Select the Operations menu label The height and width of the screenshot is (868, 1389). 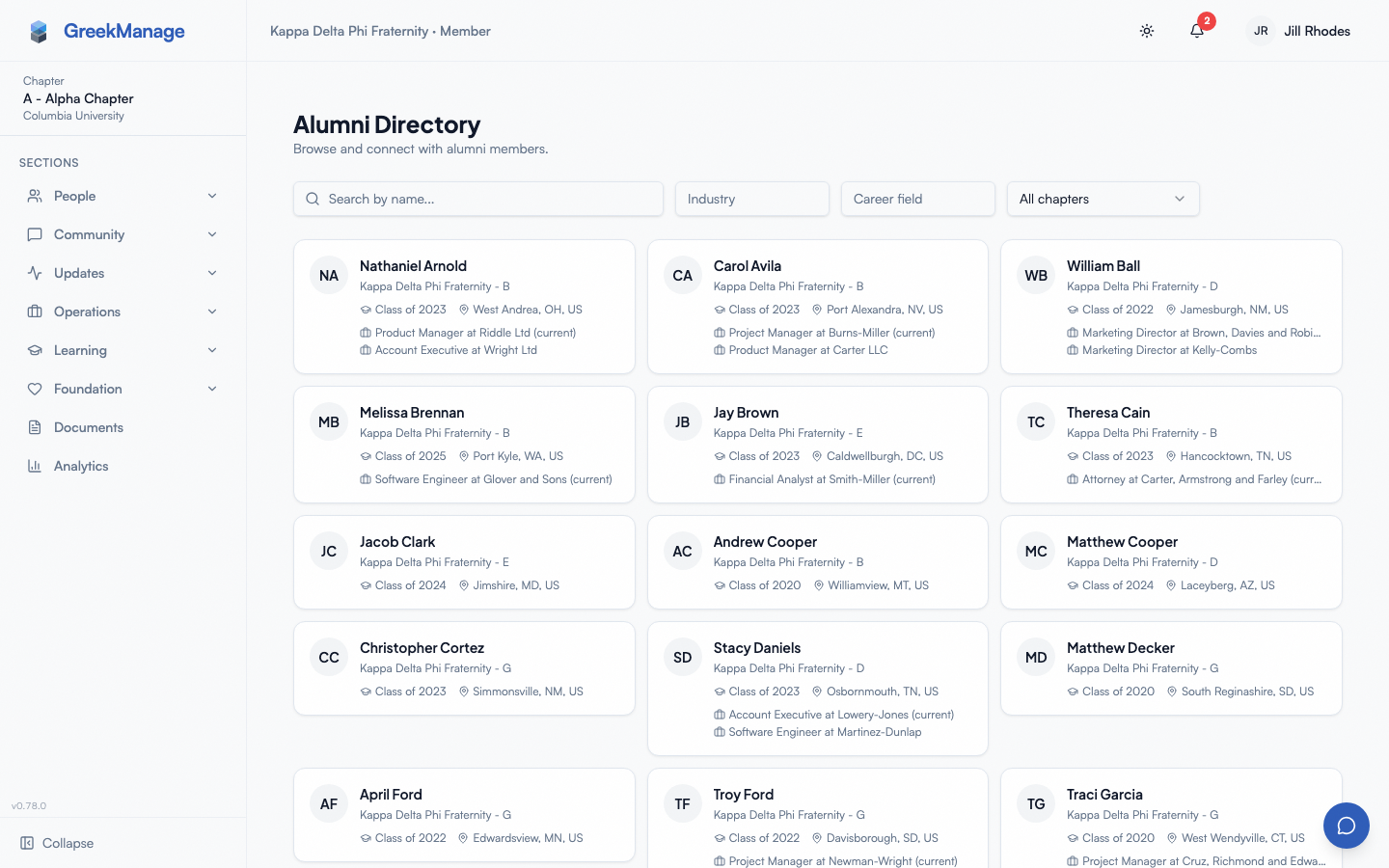[x=87, y=312]
